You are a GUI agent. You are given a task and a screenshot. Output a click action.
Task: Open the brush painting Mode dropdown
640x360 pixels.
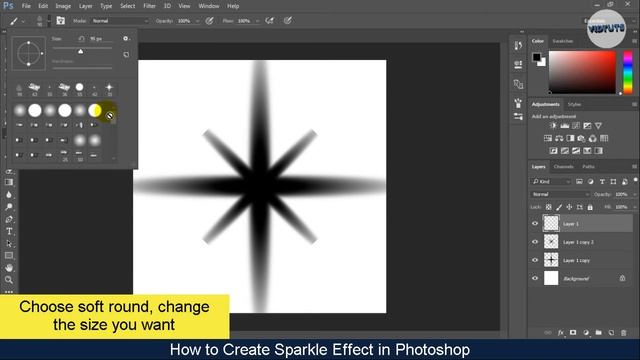pyautogui.click(x=120, y=21)
